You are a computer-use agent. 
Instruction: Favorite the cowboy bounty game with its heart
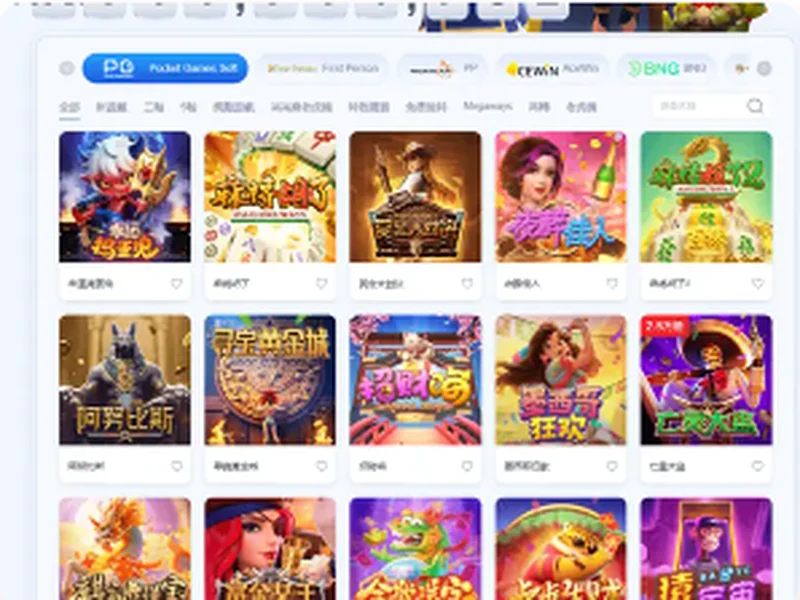[x=467, y=283]
